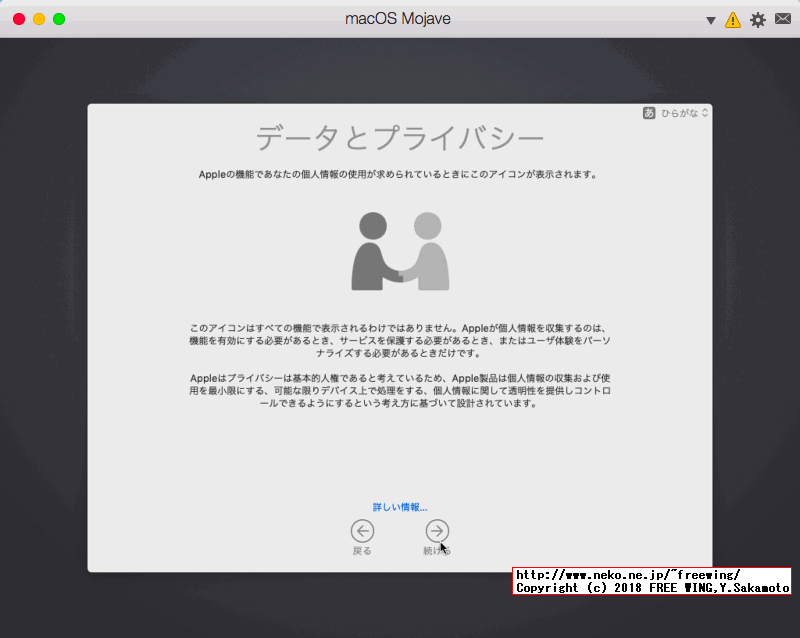Click the green zoom traffic light
Screen dimensions: 800x638
[x=59, y=18]
